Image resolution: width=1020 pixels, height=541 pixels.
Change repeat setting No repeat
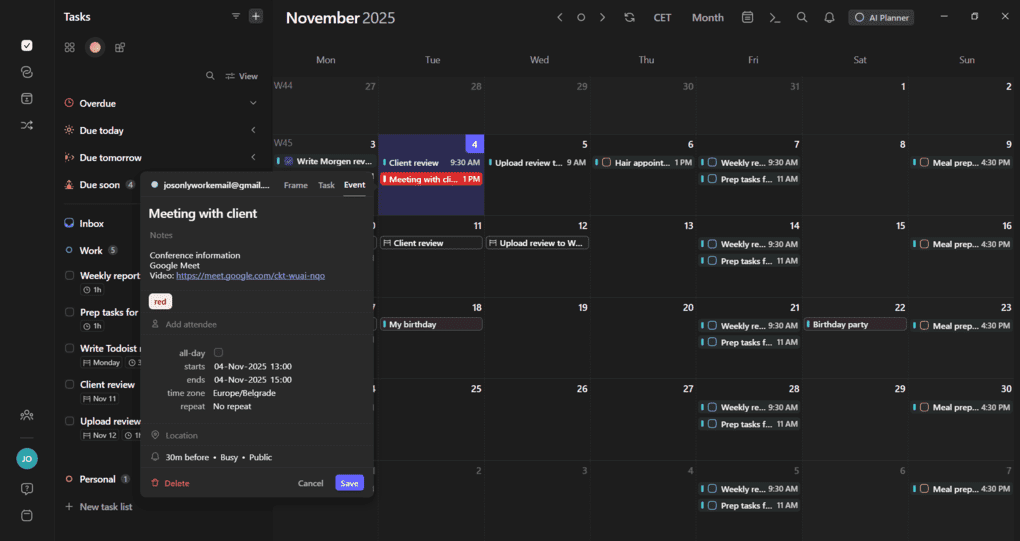pos(232,406)
